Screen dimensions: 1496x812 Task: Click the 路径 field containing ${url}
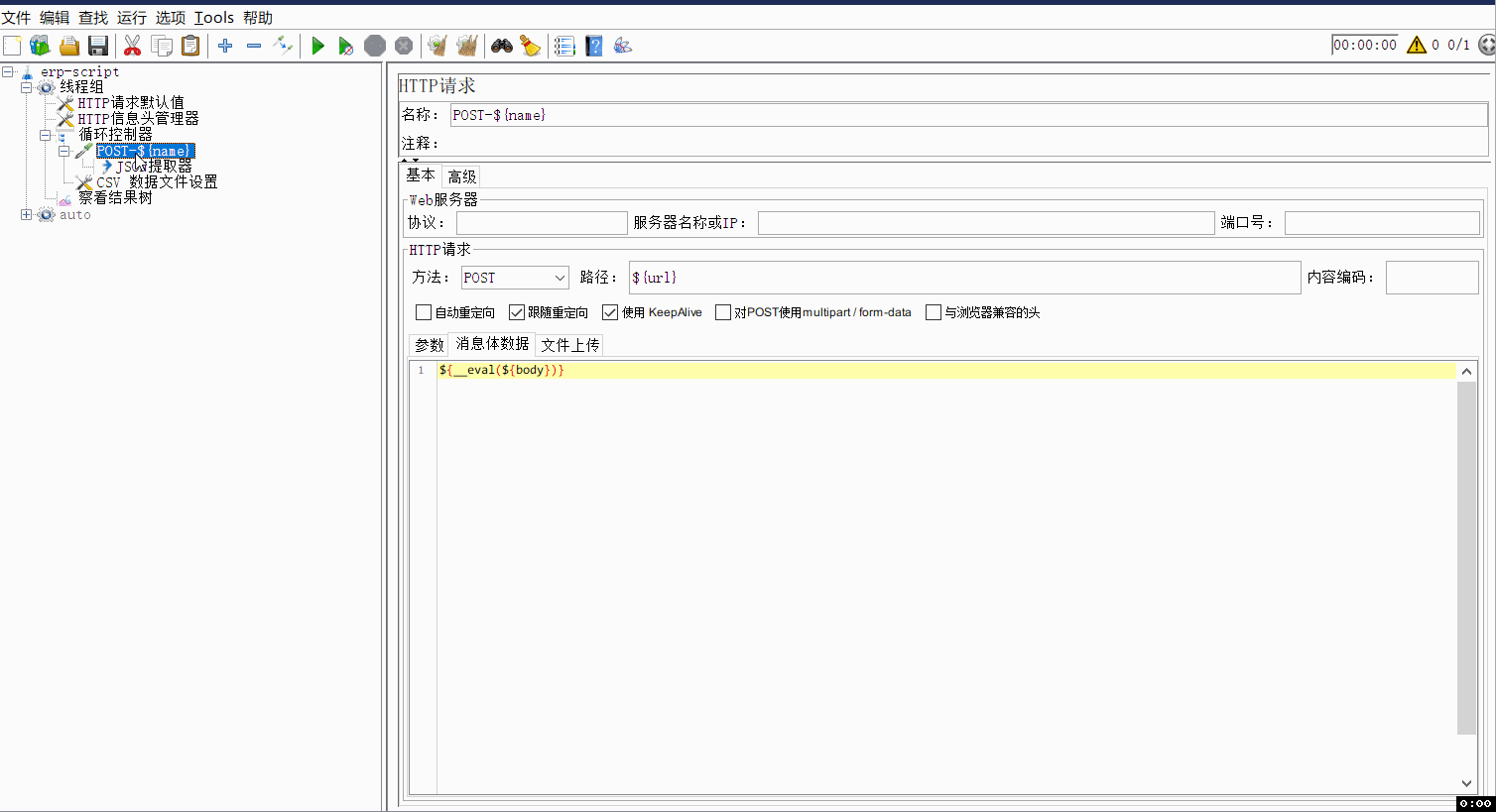pyautogui.click(x=964, y=278)
